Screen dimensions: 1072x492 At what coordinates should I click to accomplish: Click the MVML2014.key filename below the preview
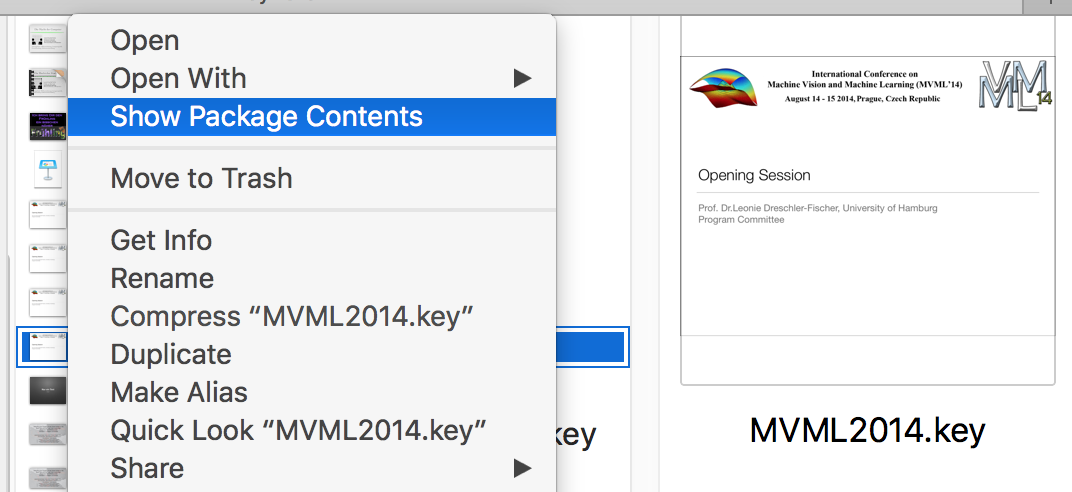point(867,430)
